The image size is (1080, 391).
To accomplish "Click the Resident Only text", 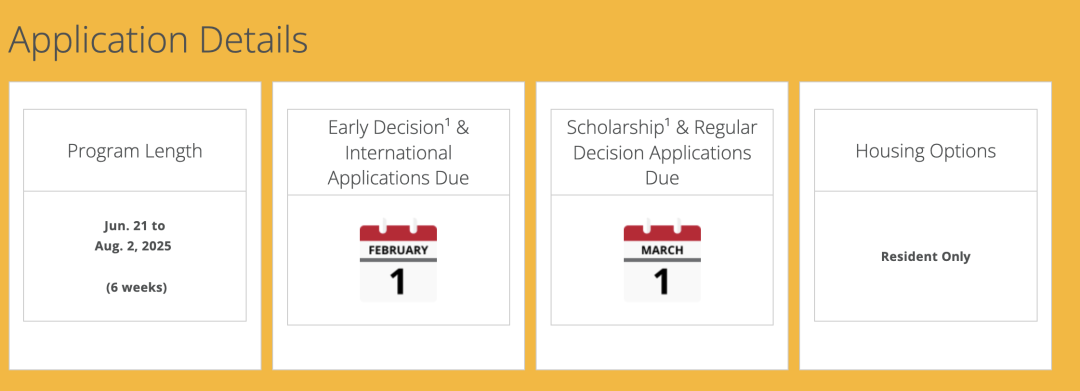I will tap(926, 257).
